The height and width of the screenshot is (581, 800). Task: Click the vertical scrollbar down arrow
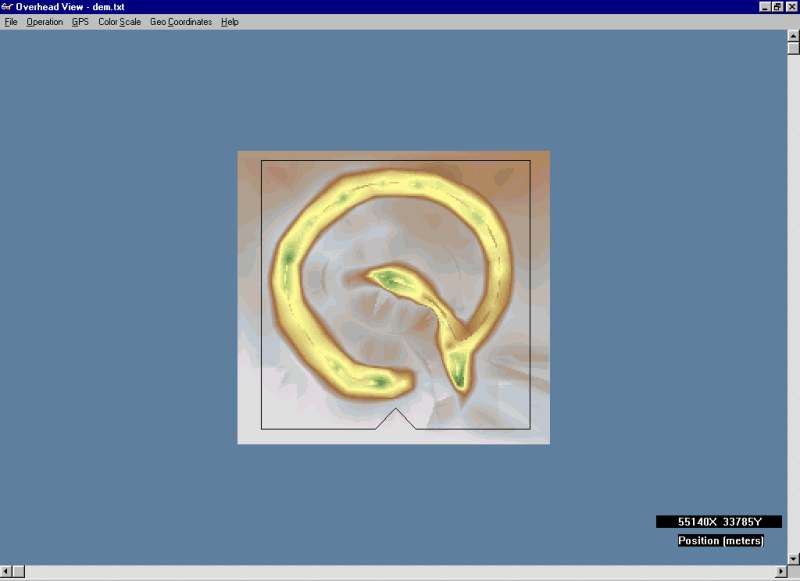point(793,558)
